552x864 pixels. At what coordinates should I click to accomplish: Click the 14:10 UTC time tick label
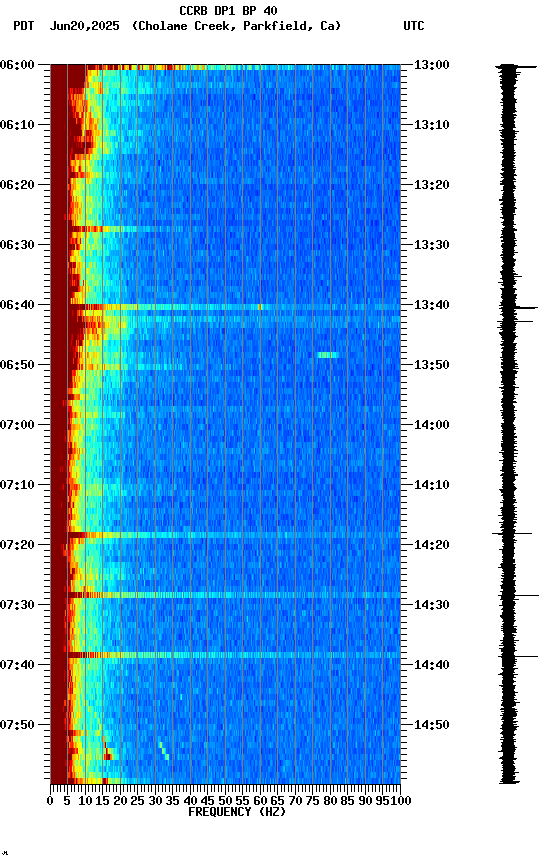tap(432, 485)
